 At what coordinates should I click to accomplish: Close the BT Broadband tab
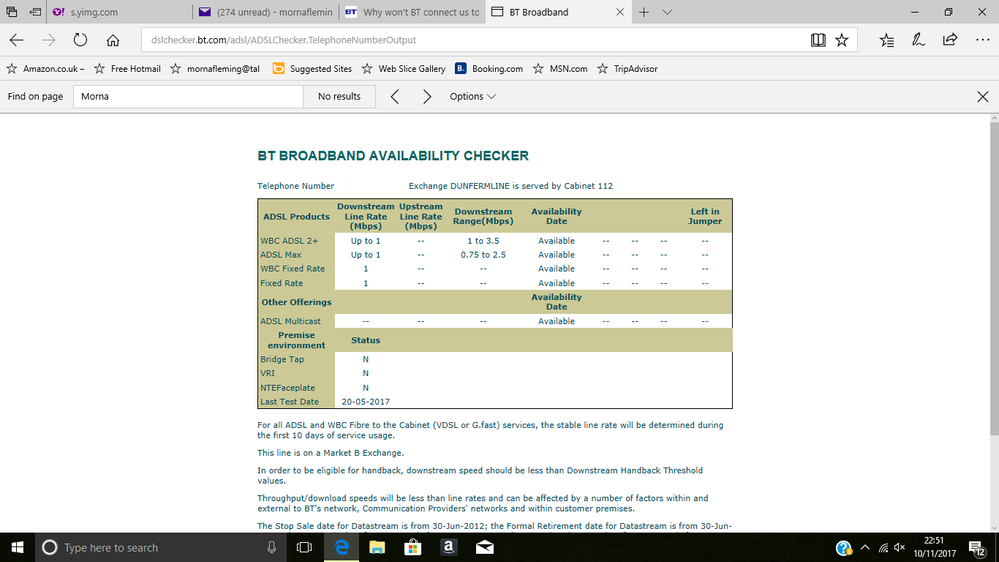pyautogui.click(x=619, y=12)
